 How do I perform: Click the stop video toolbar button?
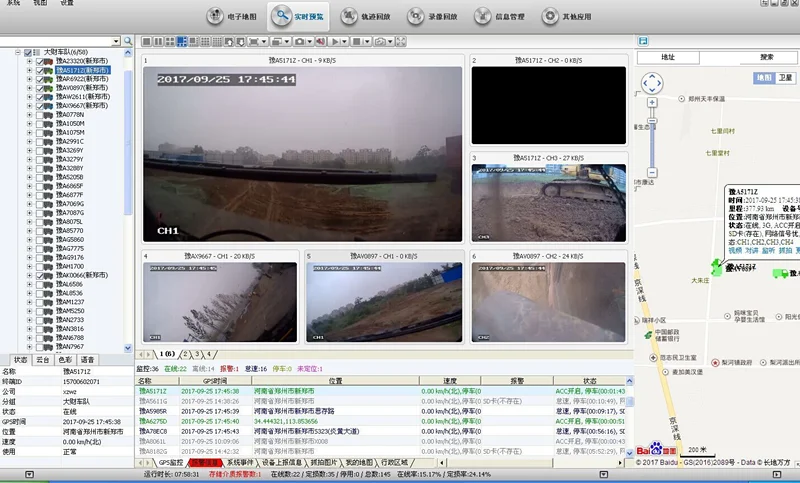(357, 41)
